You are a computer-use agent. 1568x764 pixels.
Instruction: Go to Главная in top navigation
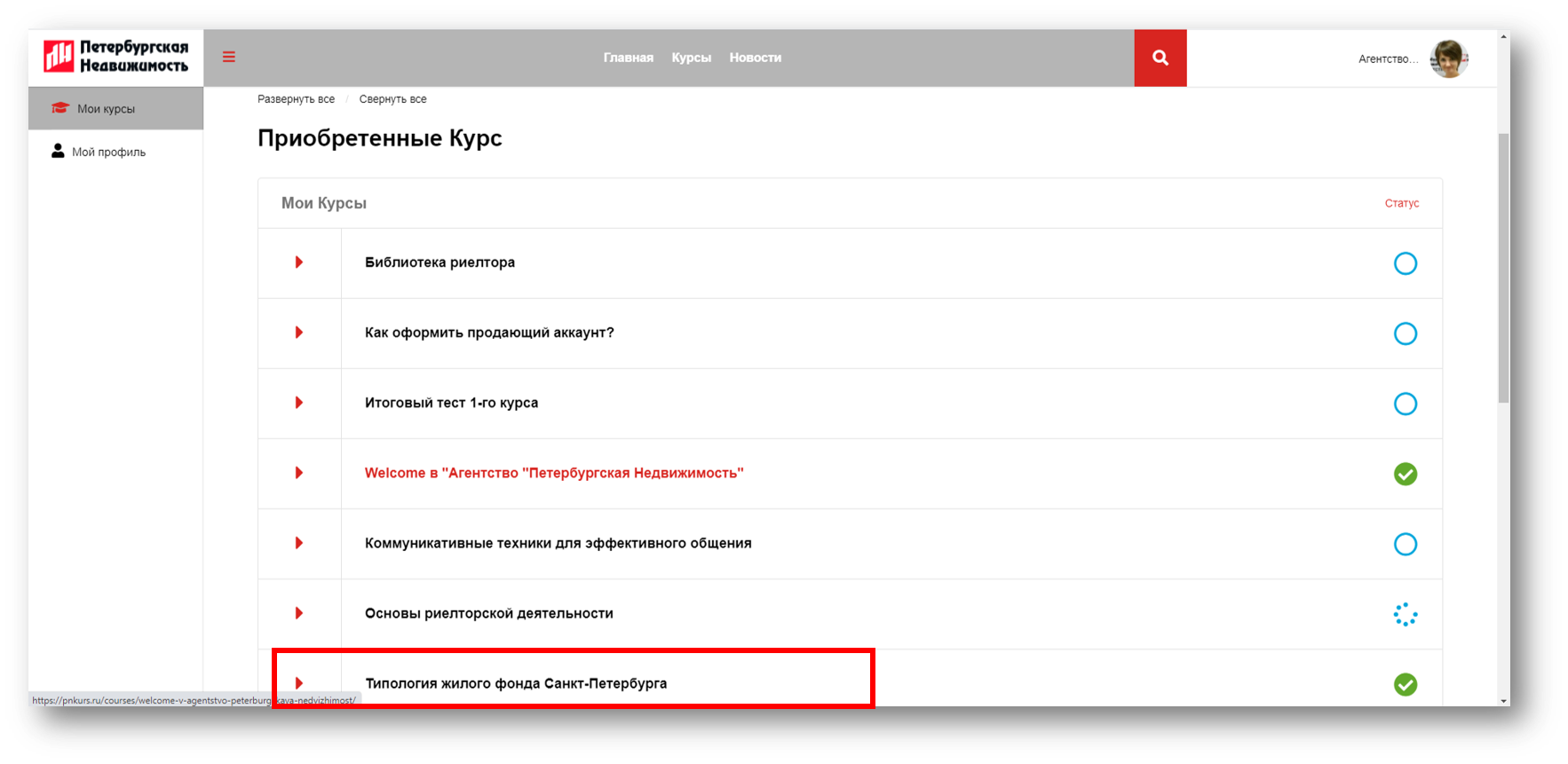coord(629,58)
